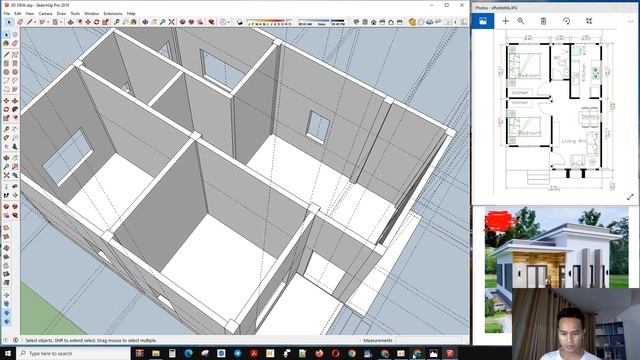Open Firefox from the taskbar
This screenshot has height=360, width=640.
319,353
